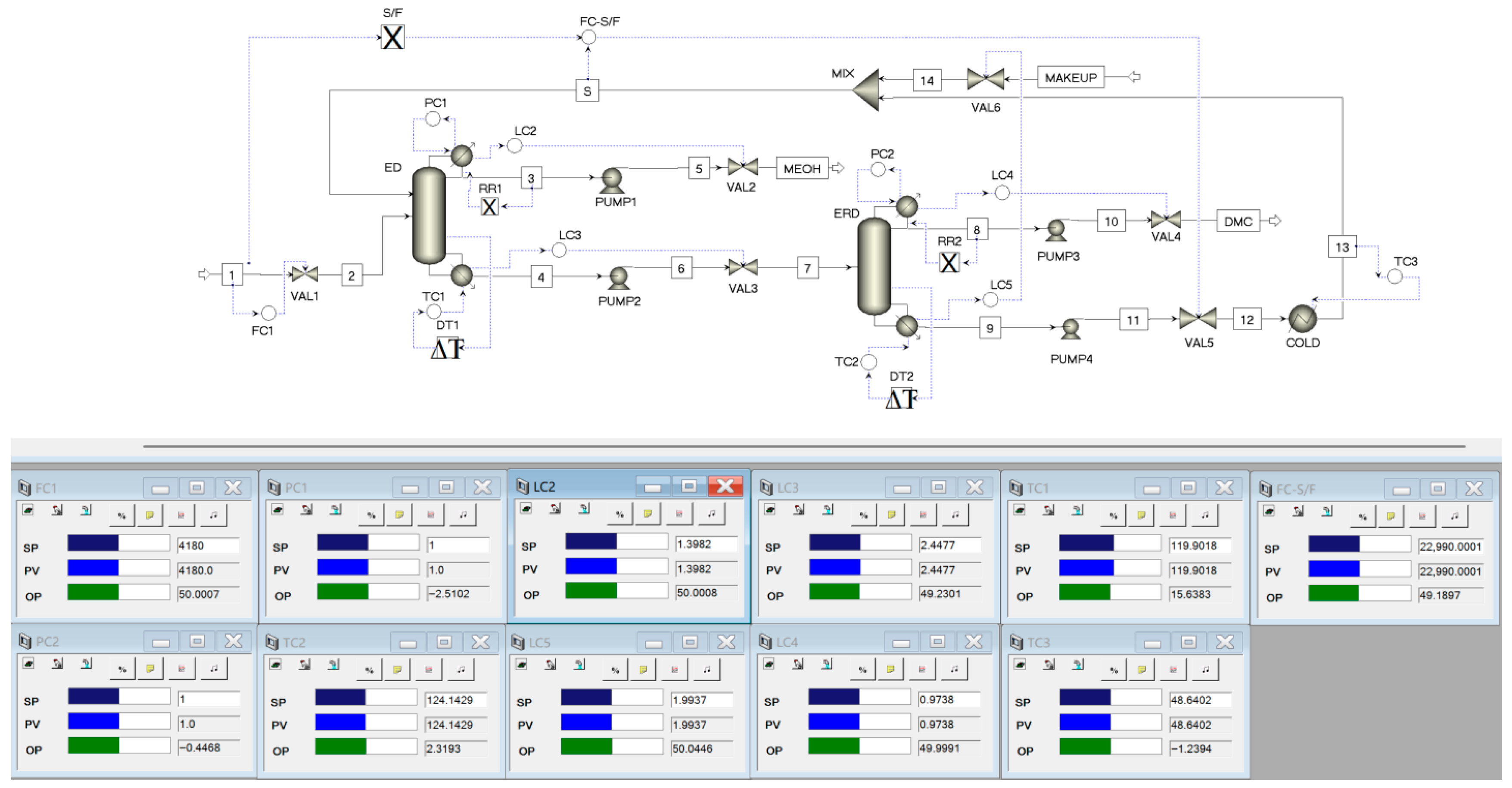Click the Tune icon on FC-S/F faceplate
The height and width of the screenshot is (788, 1512).
coord(1454,517)
